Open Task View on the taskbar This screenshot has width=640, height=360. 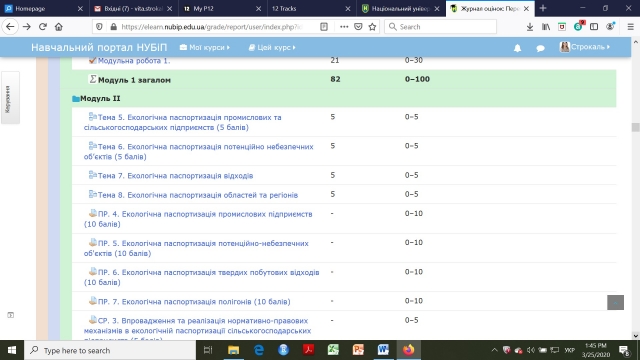click(208, 350)
